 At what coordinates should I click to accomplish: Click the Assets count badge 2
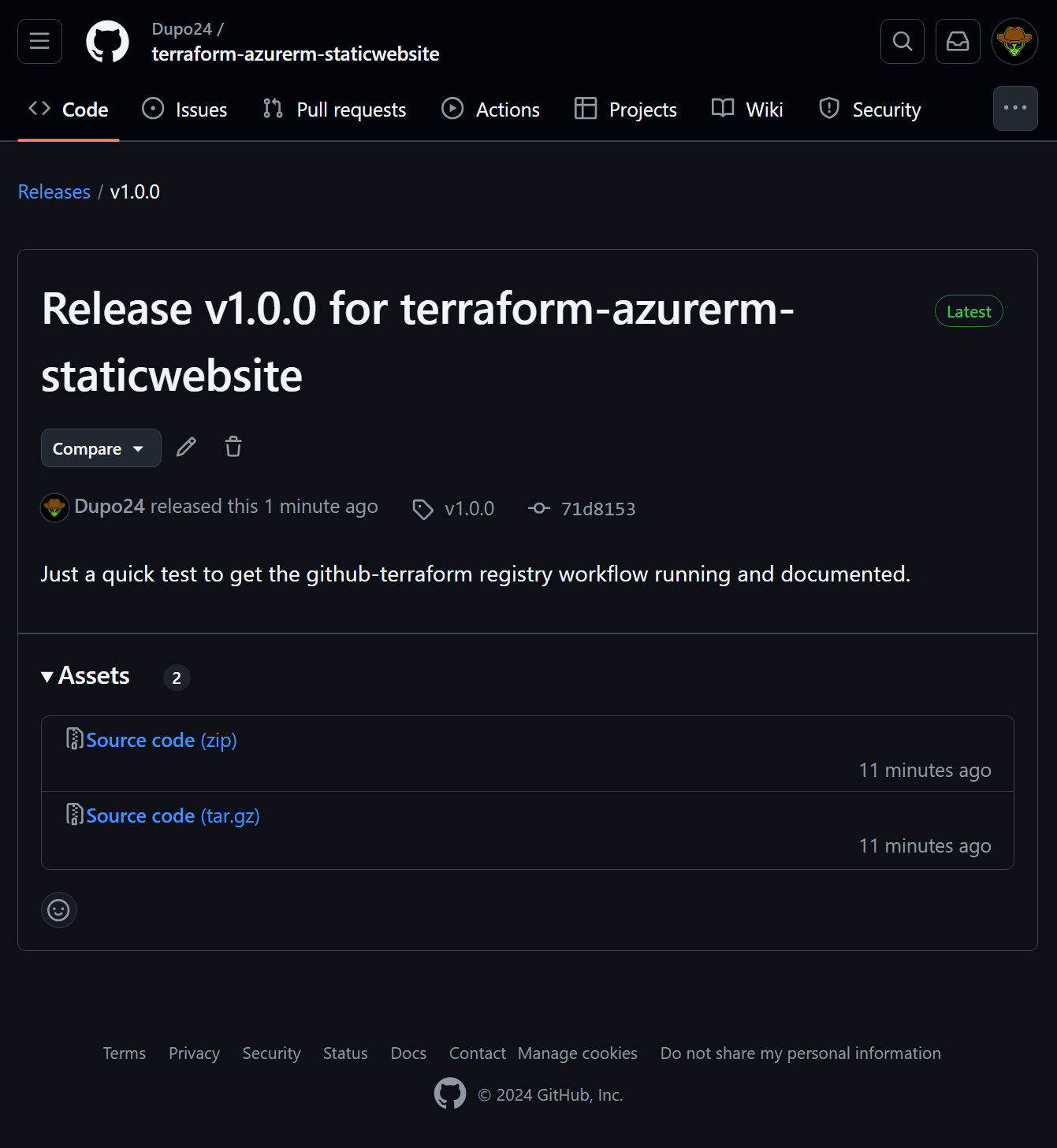coord(177,678)
